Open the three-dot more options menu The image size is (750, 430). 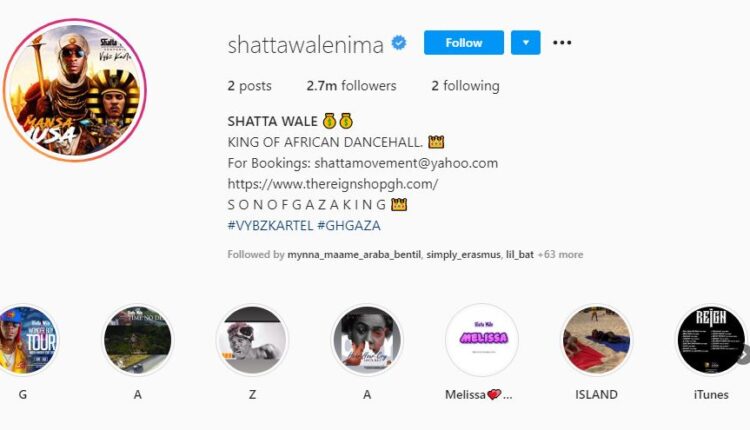(562, 43)
